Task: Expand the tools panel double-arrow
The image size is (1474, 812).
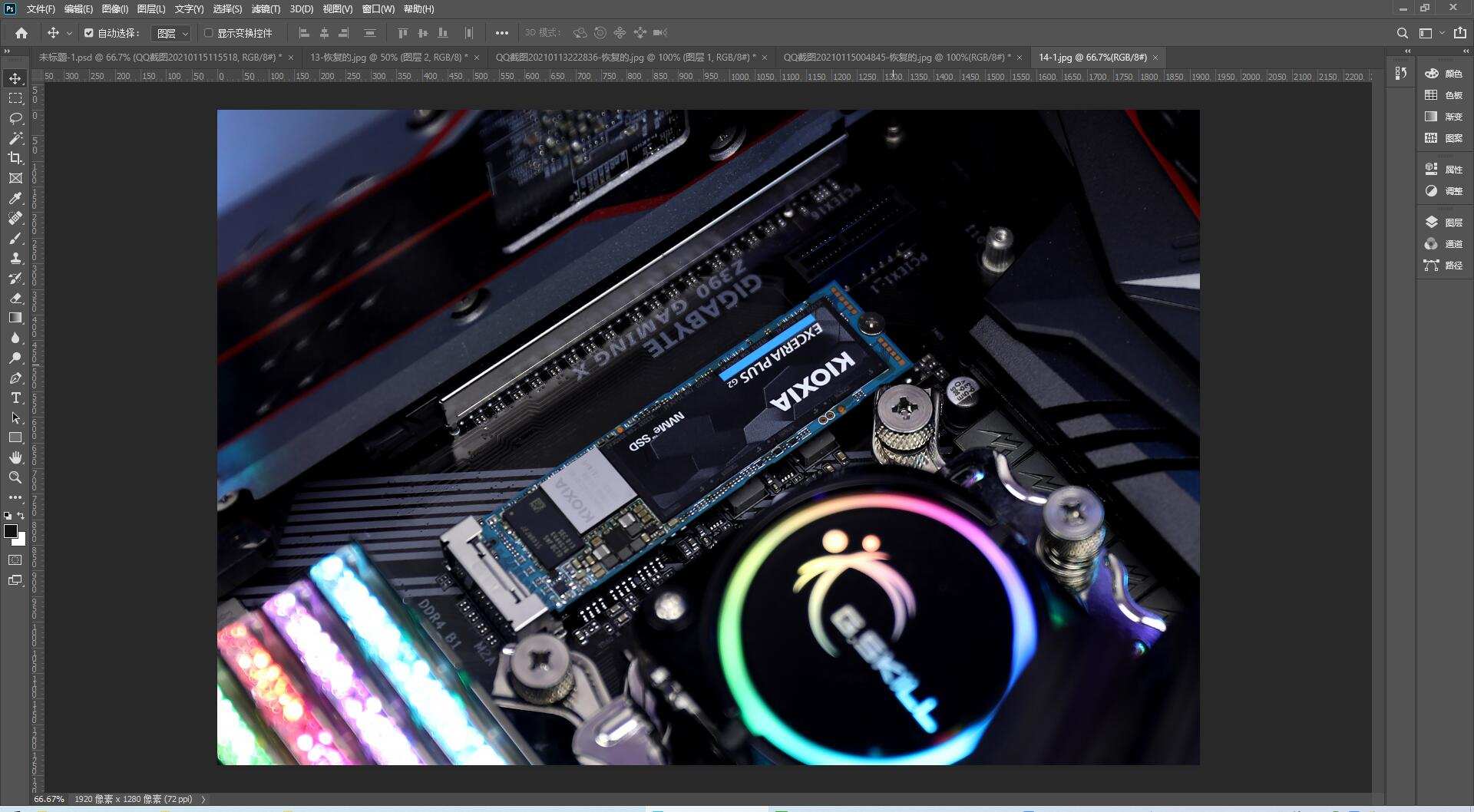Action: [7, 51]
